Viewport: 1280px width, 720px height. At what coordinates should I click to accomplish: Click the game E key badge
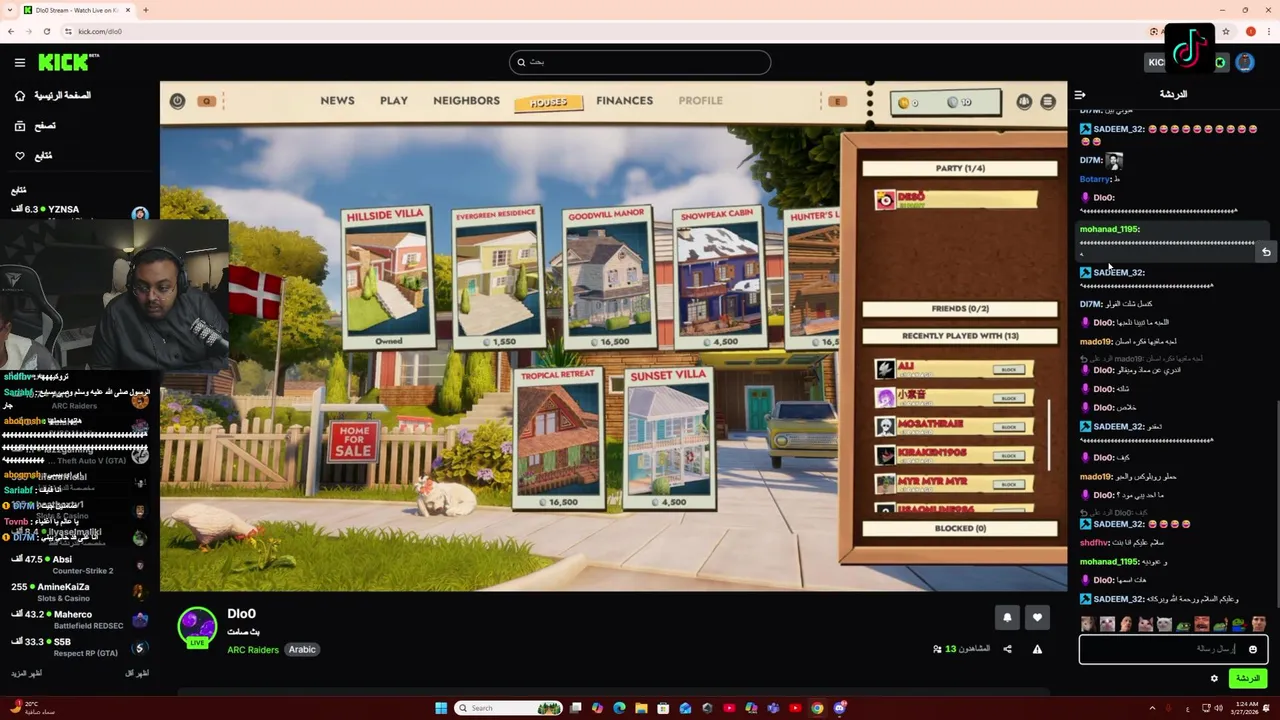(x=837, y=101)
